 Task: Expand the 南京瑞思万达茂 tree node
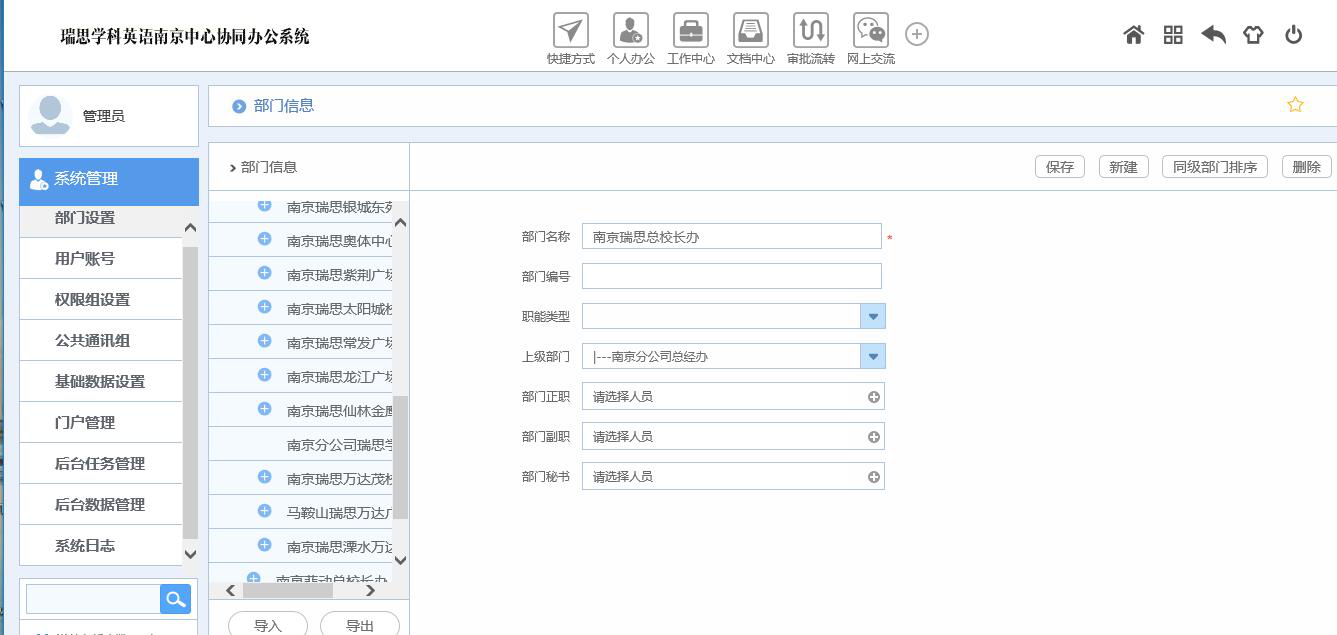point(264,477)
